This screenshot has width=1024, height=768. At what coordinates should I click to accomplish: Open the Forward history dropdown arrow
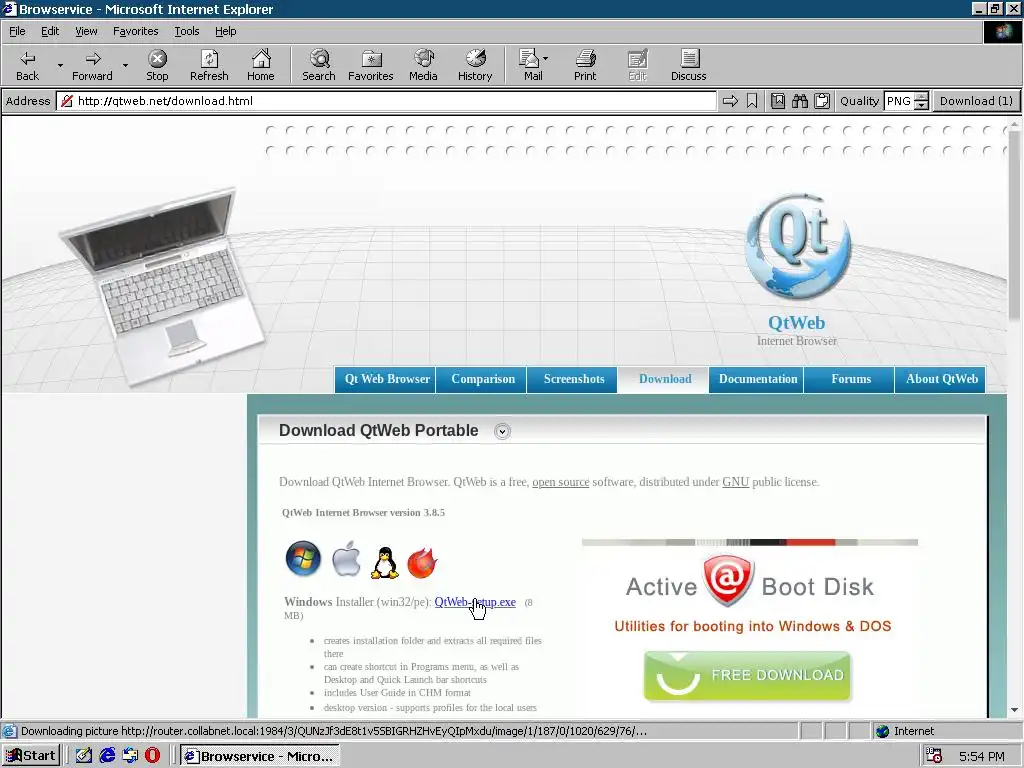[x=125, y=65]
